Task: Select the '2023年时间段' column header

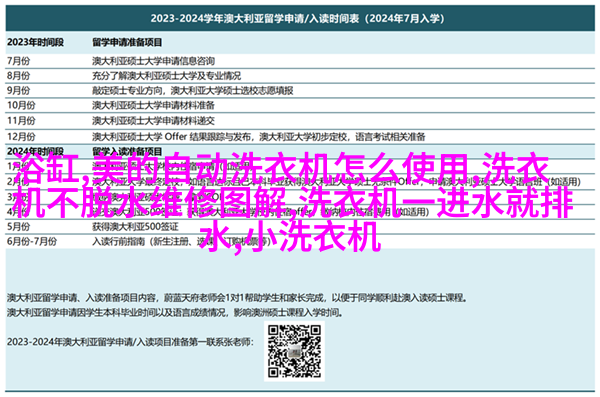Action: tap(35, 42)
